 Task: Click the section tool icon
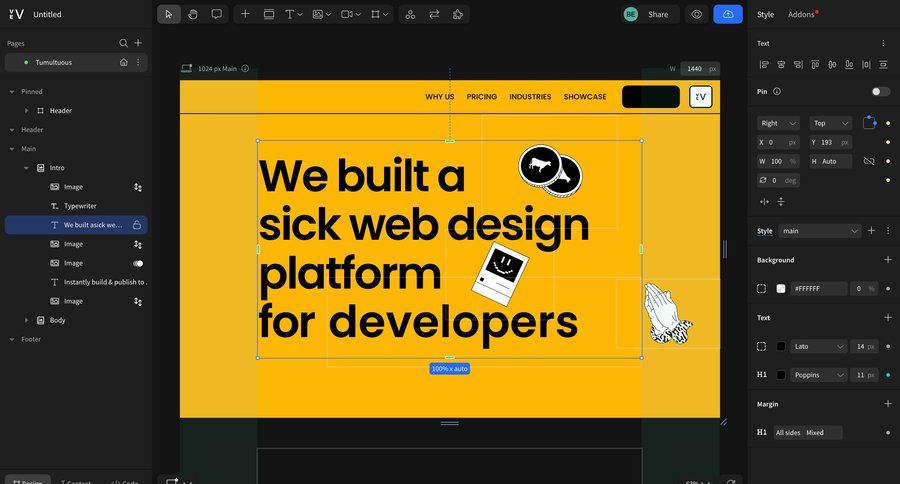[269, 14]
